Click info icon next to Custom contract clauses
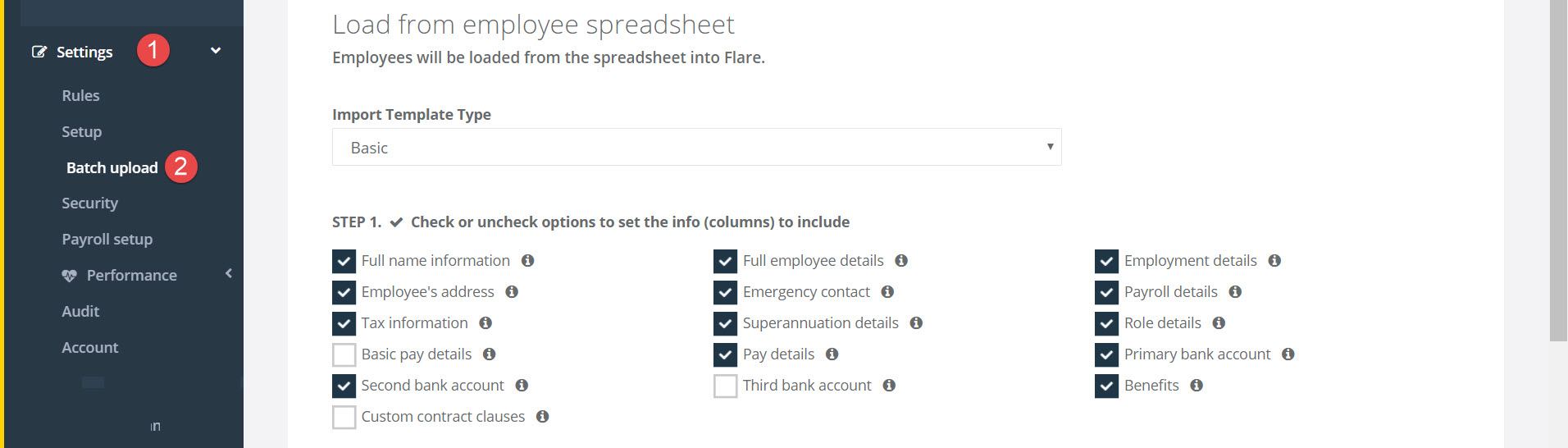The height and width of the screenshot is (448, 1568). point(542,417)
